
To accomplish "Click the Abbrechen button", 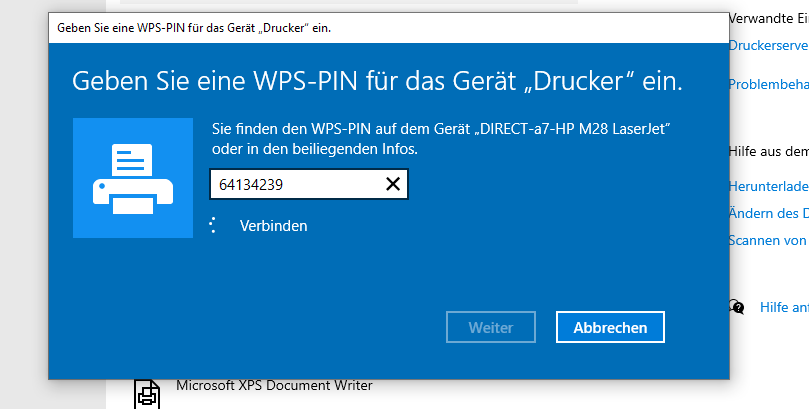I will point(610,327).
